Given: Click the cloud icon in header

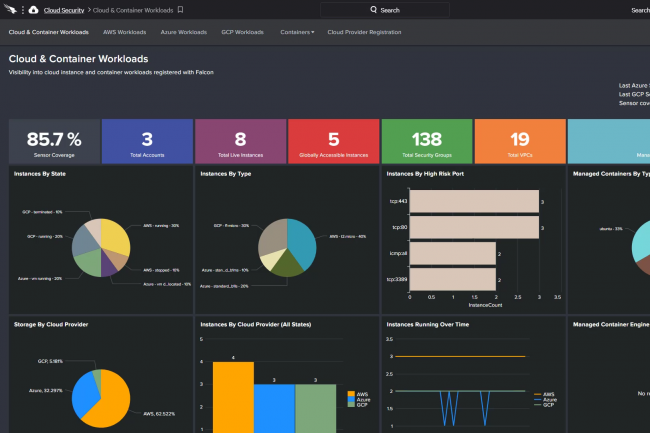Looking at the screenshot, I should pyautogui.click(x=34, y=10).
